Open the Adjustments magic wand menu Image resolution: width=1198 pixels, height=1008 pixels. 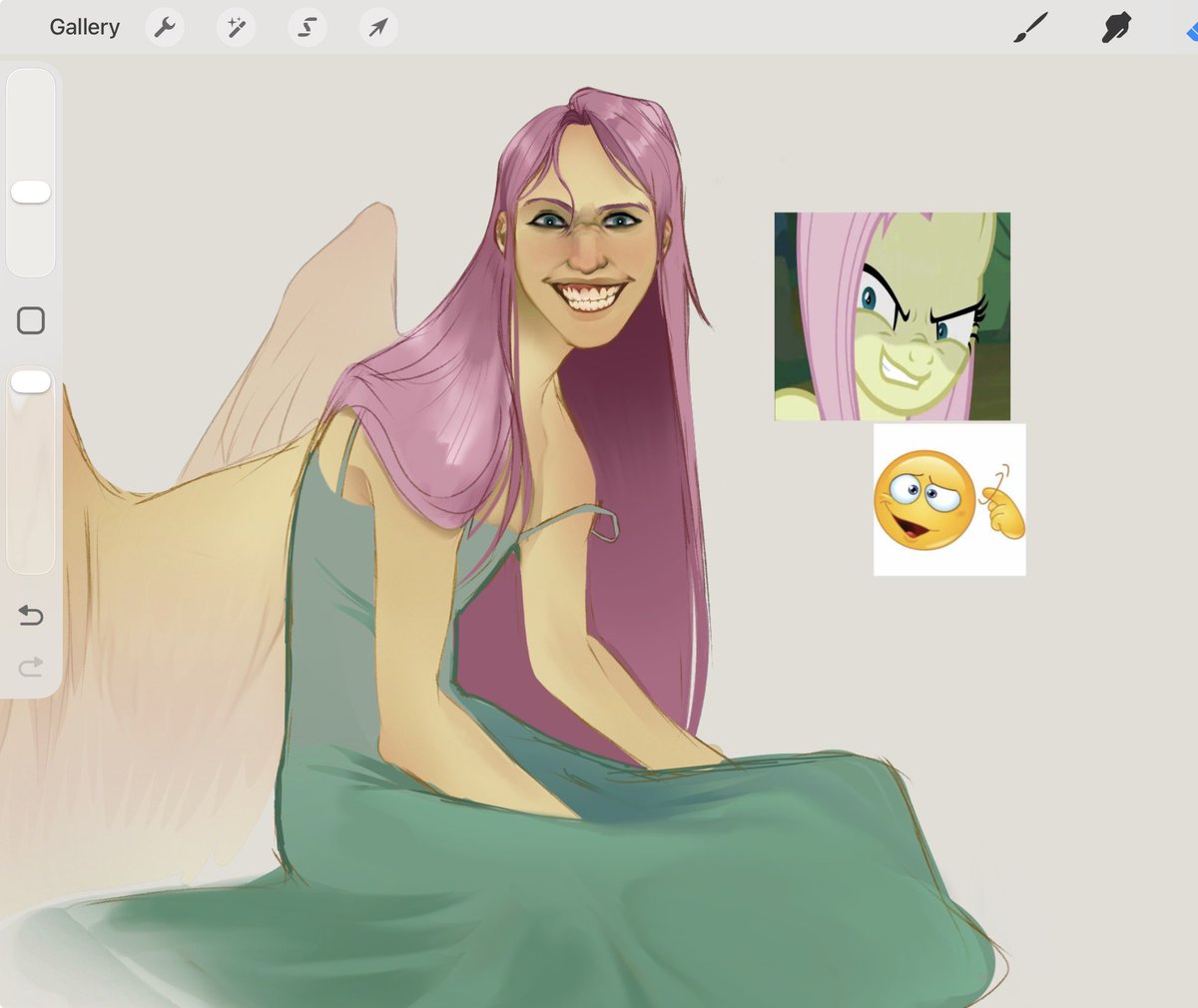[x=237, y=27]
